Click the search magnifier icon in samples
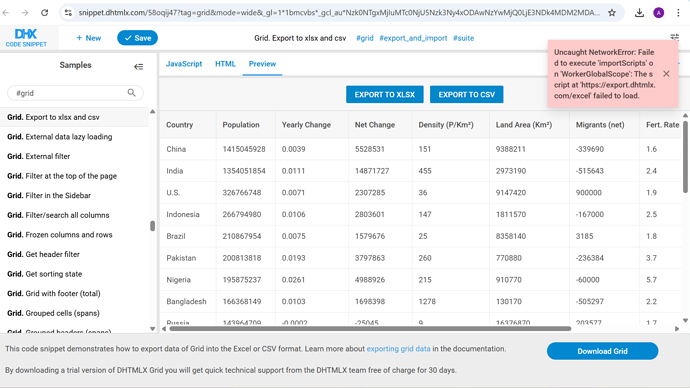The image size is (690, 388). pos(132,93)
